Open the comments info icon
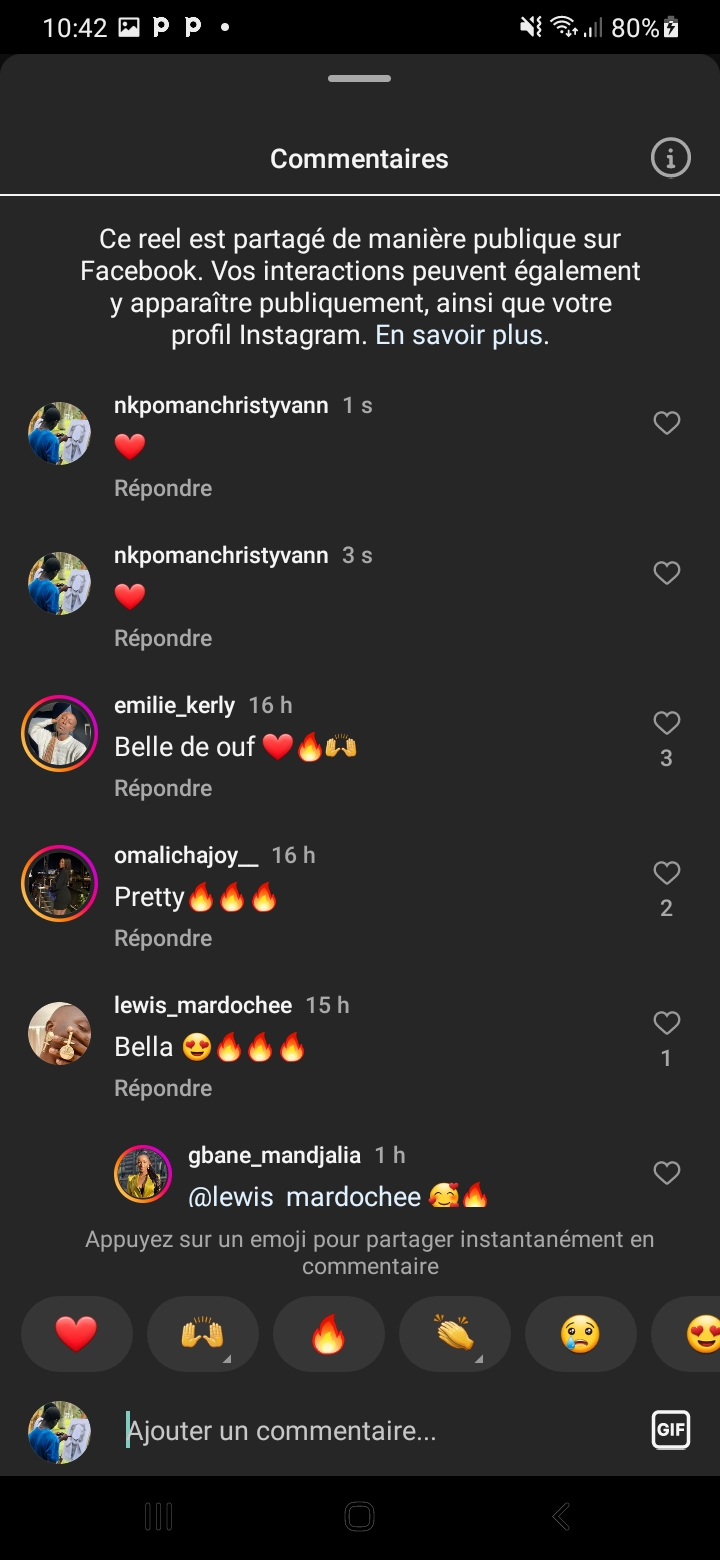720x1560 pixels. 670,158
